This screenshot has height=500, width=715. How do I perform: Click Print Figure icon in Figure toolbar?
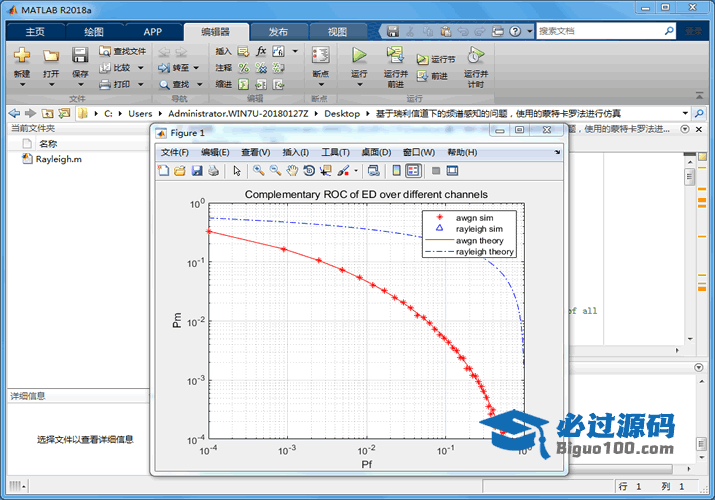(x=213, y=170)
